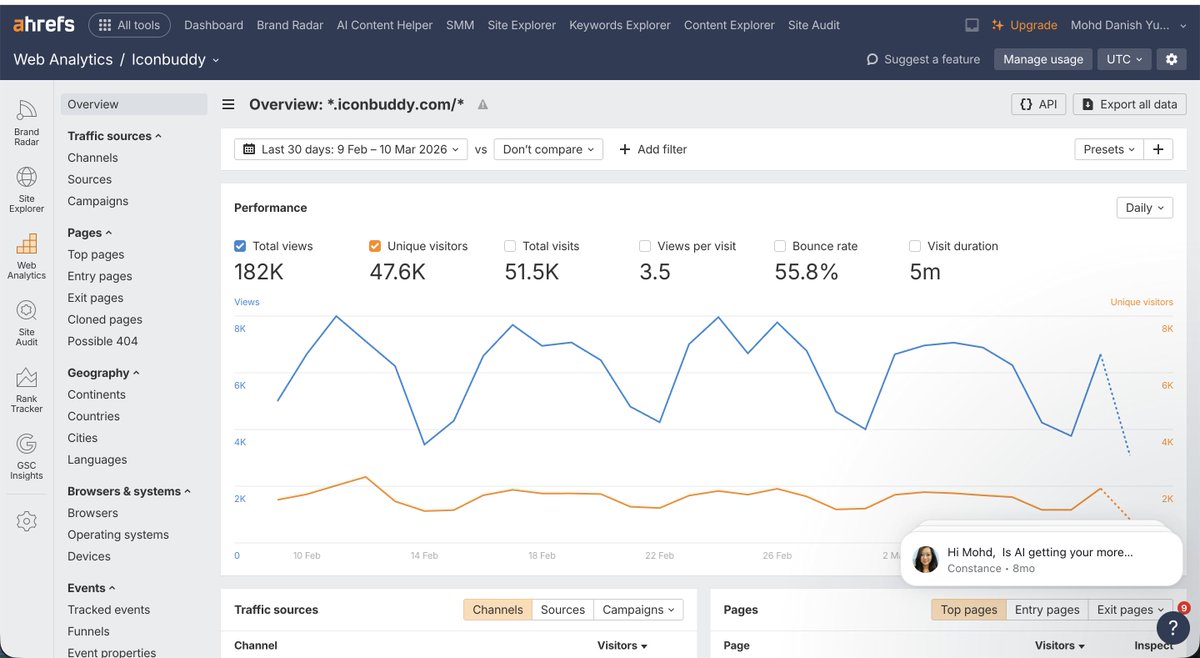1200x658 pixels.
Task: Open Site Audit in top navigation
Action: coord(814,25)
